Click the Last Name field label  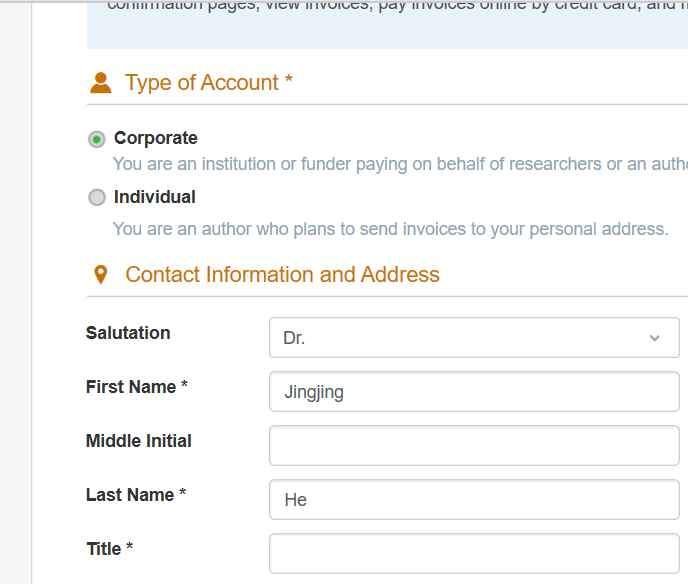click(x=135, y=495)
